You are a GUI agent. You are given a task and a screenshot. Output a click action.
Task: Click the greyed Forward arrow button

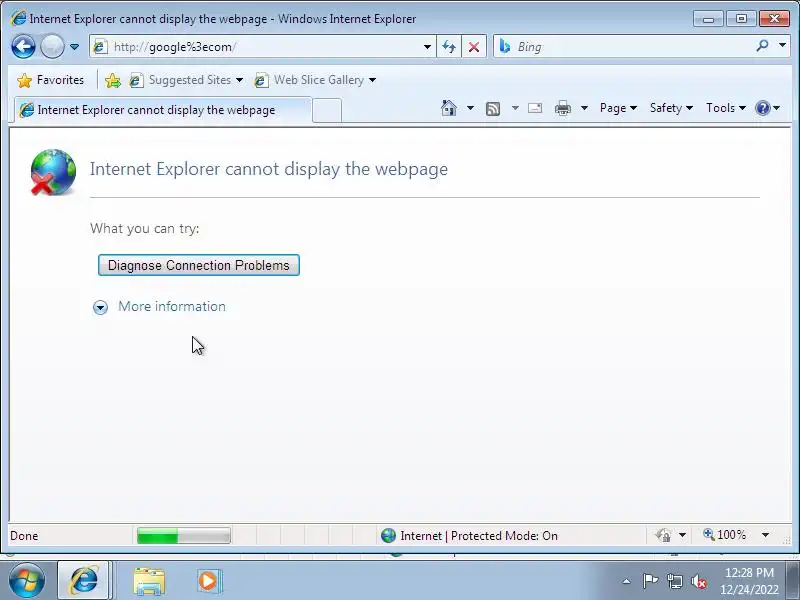tap(52, 47)
